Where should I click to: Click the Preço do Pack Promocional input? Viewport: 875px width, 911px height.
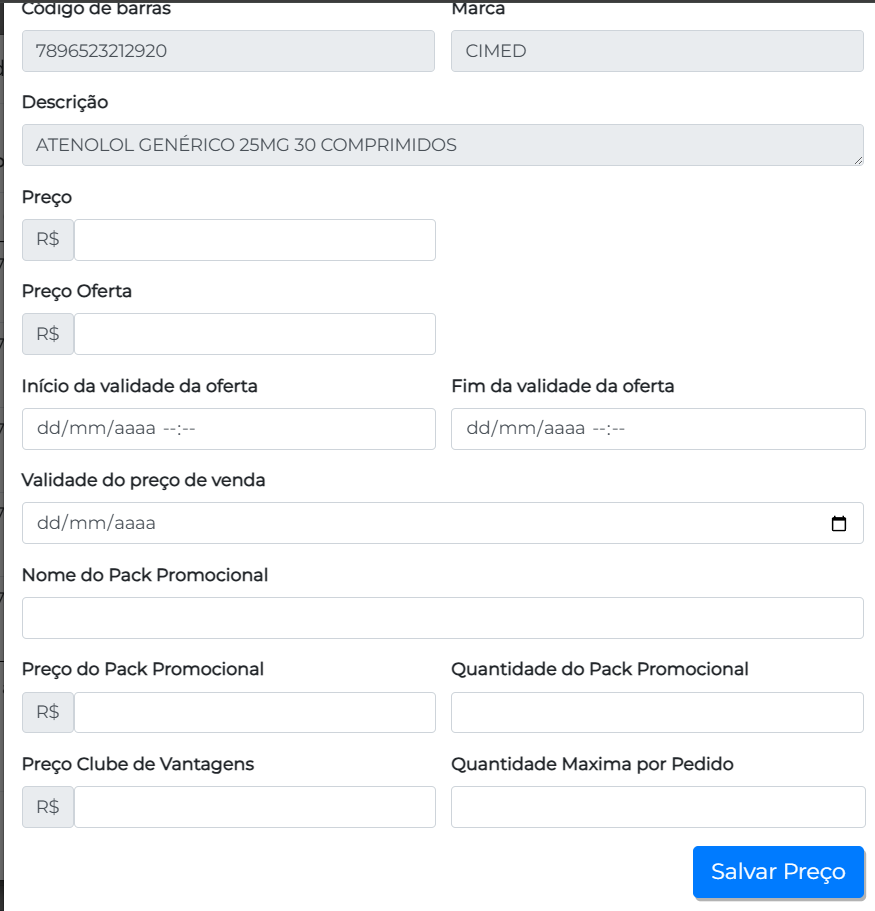point(255,712)
